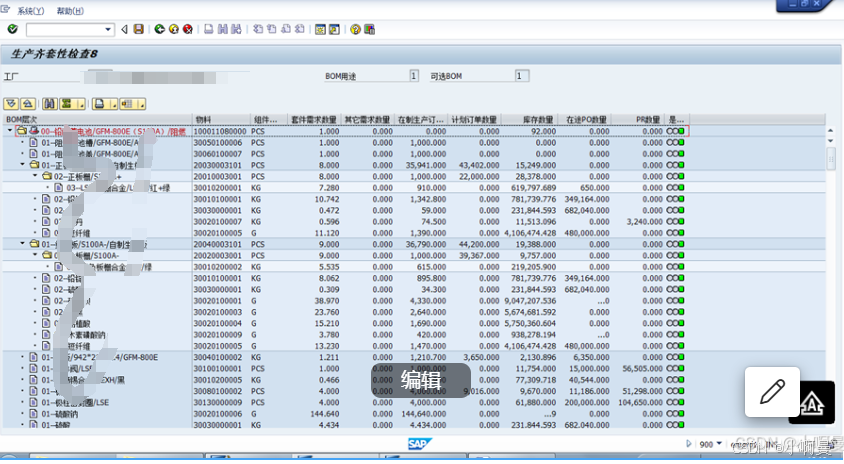The height and width of the screenshot is (464, 844).
Task: Click the PR数量 column header
Action: (x=638, y=119)
